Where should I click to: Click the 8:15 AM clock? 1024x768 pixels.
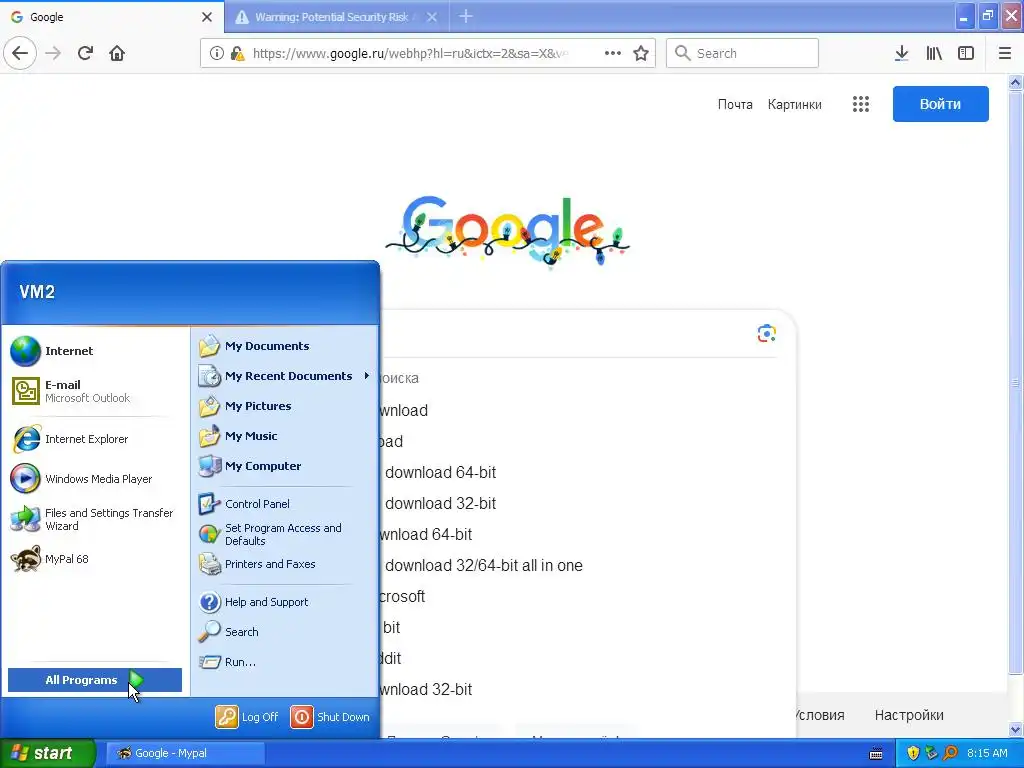click(987, 753)
